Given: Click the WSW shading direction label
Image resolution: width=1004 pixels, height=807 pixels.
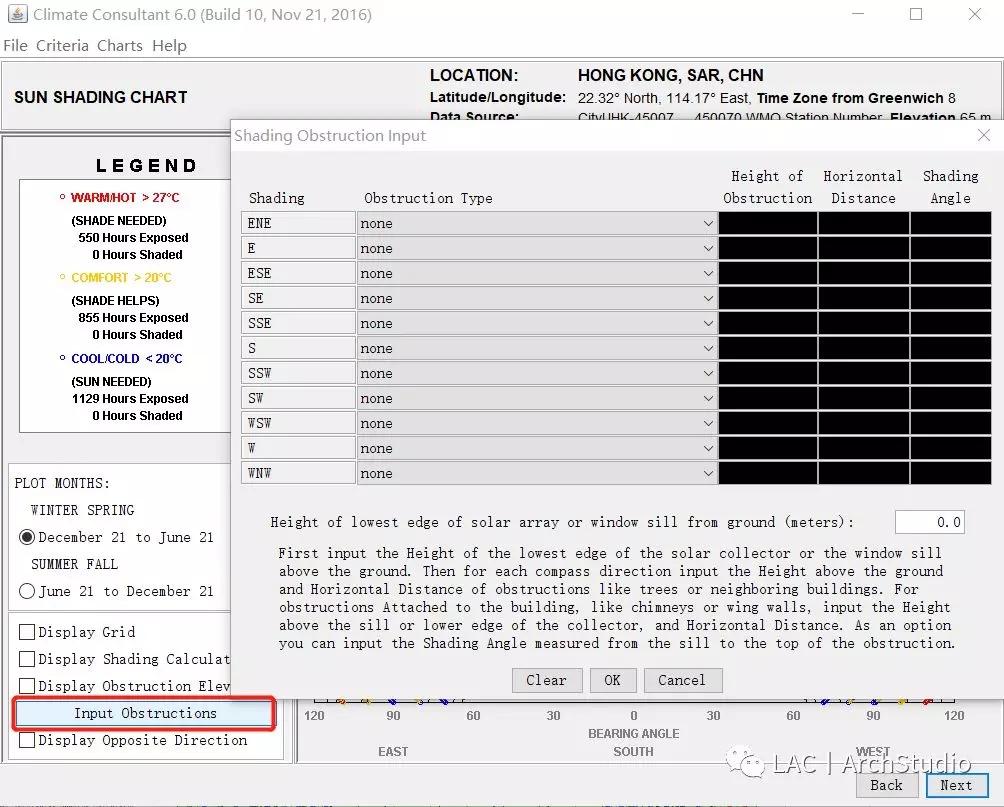Looking at the screenshot, I should 298,423.
